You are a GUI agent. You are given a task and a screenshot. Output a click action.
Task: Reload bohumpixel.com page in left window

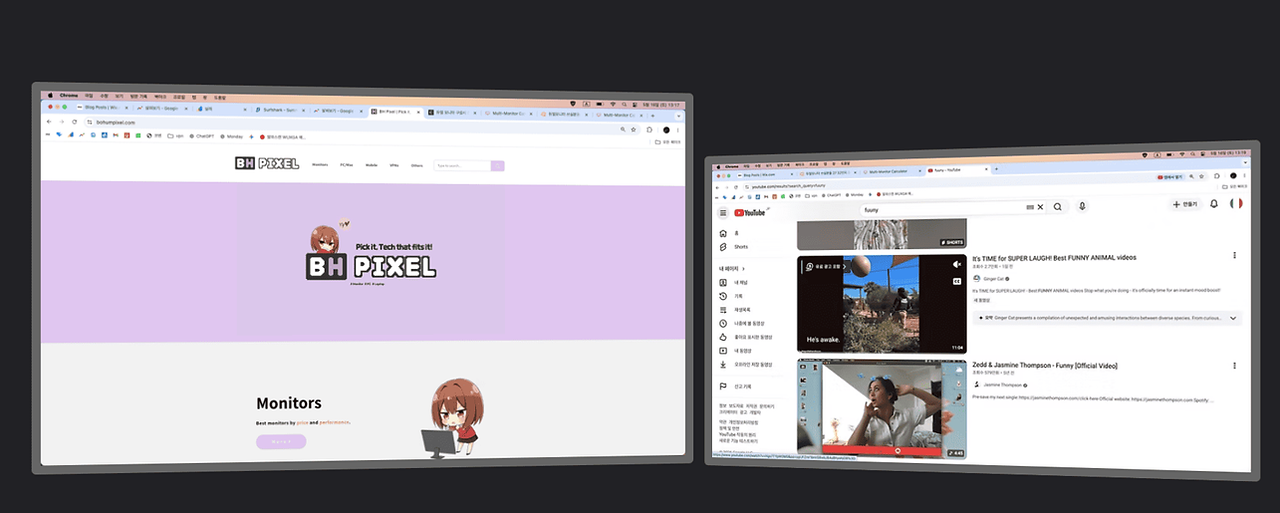click(x=74, y=121)
